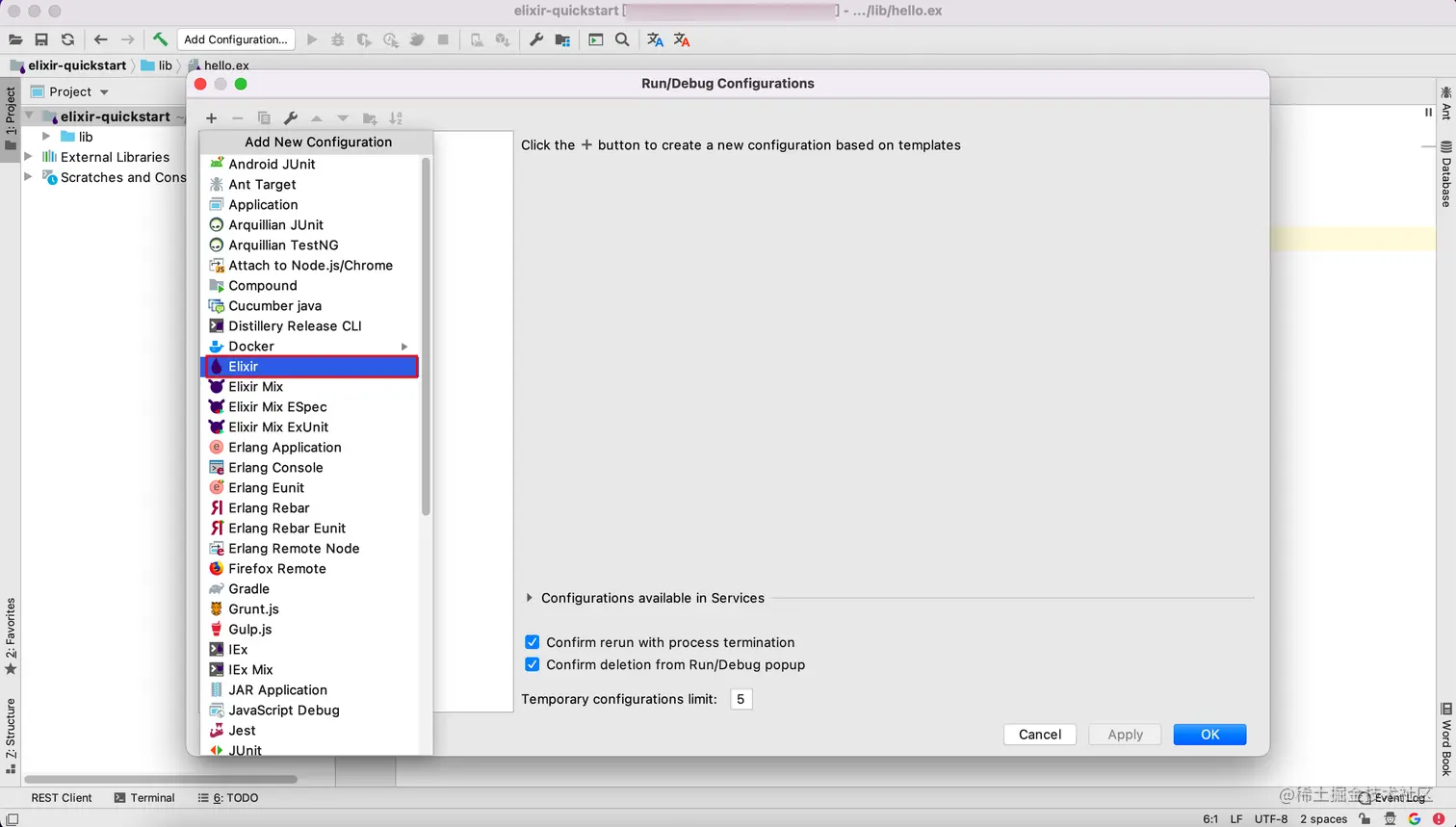Click the Back navigation arrow

click(x=101, y=39)
